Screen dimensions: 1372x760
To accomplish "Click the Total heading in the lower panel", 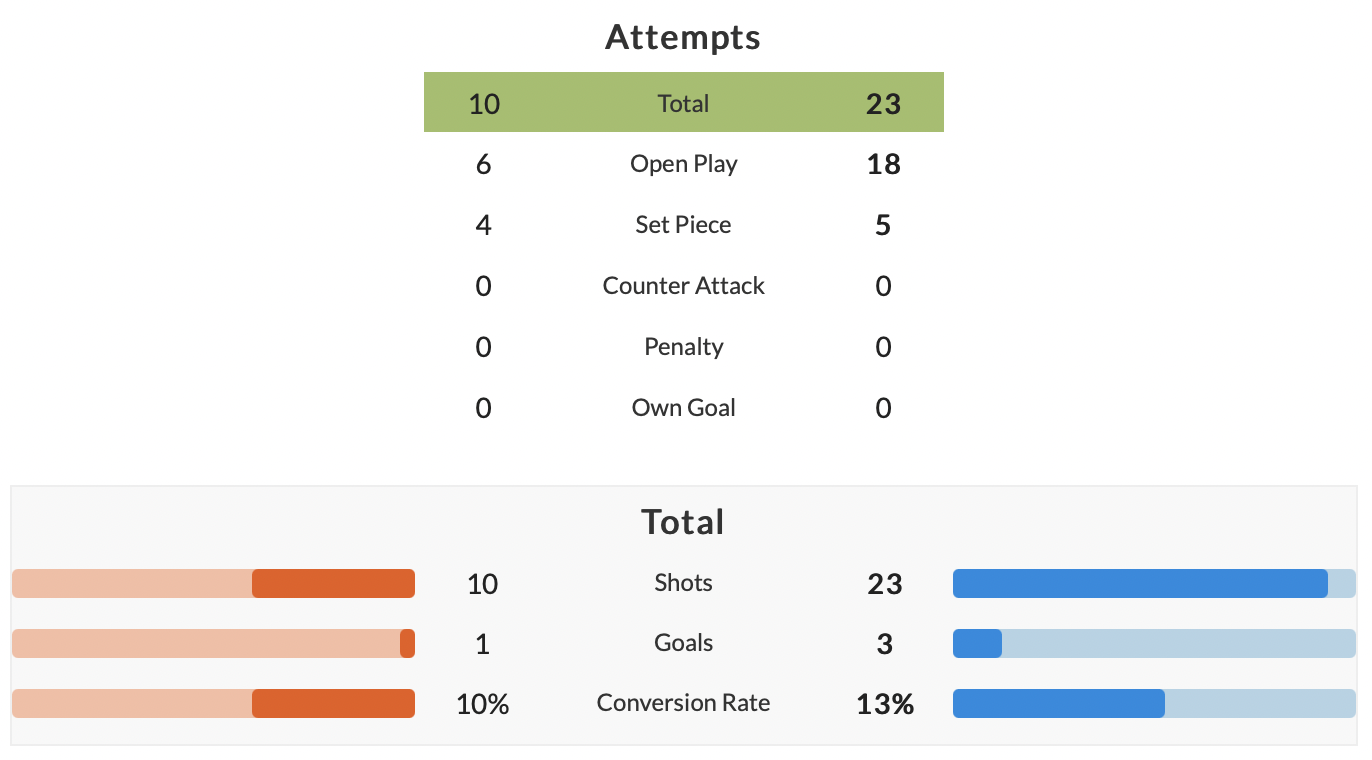I will point(683,522).
